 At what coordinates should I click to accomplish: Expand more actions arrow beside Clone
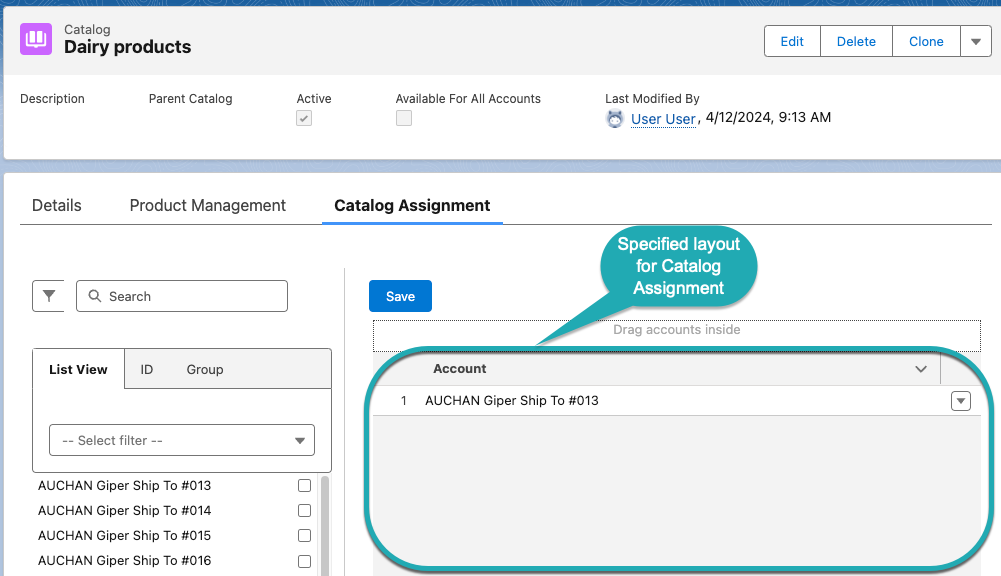click(975, 41)
